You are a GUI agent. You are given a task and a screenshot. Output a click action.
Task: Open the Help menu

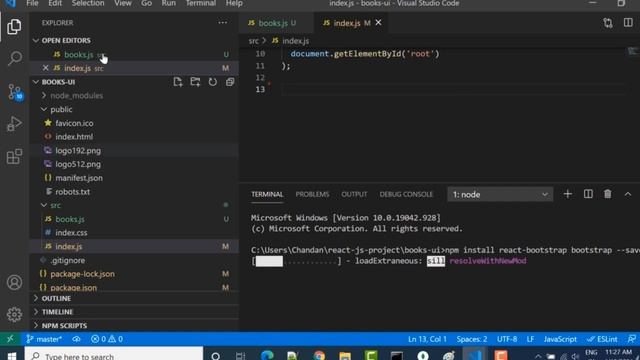(x=234, y=3)
